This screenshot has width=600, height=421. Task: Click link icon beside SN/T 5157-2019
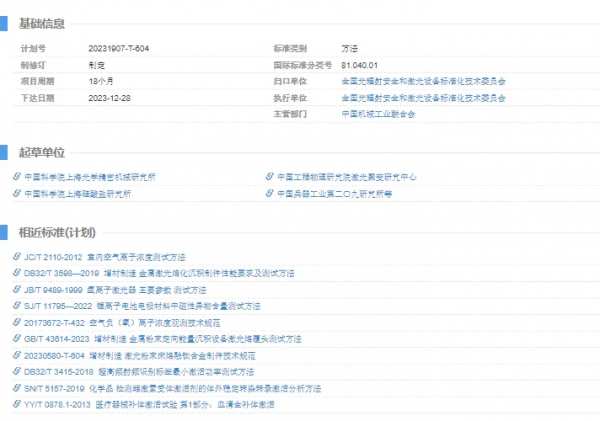17,388
